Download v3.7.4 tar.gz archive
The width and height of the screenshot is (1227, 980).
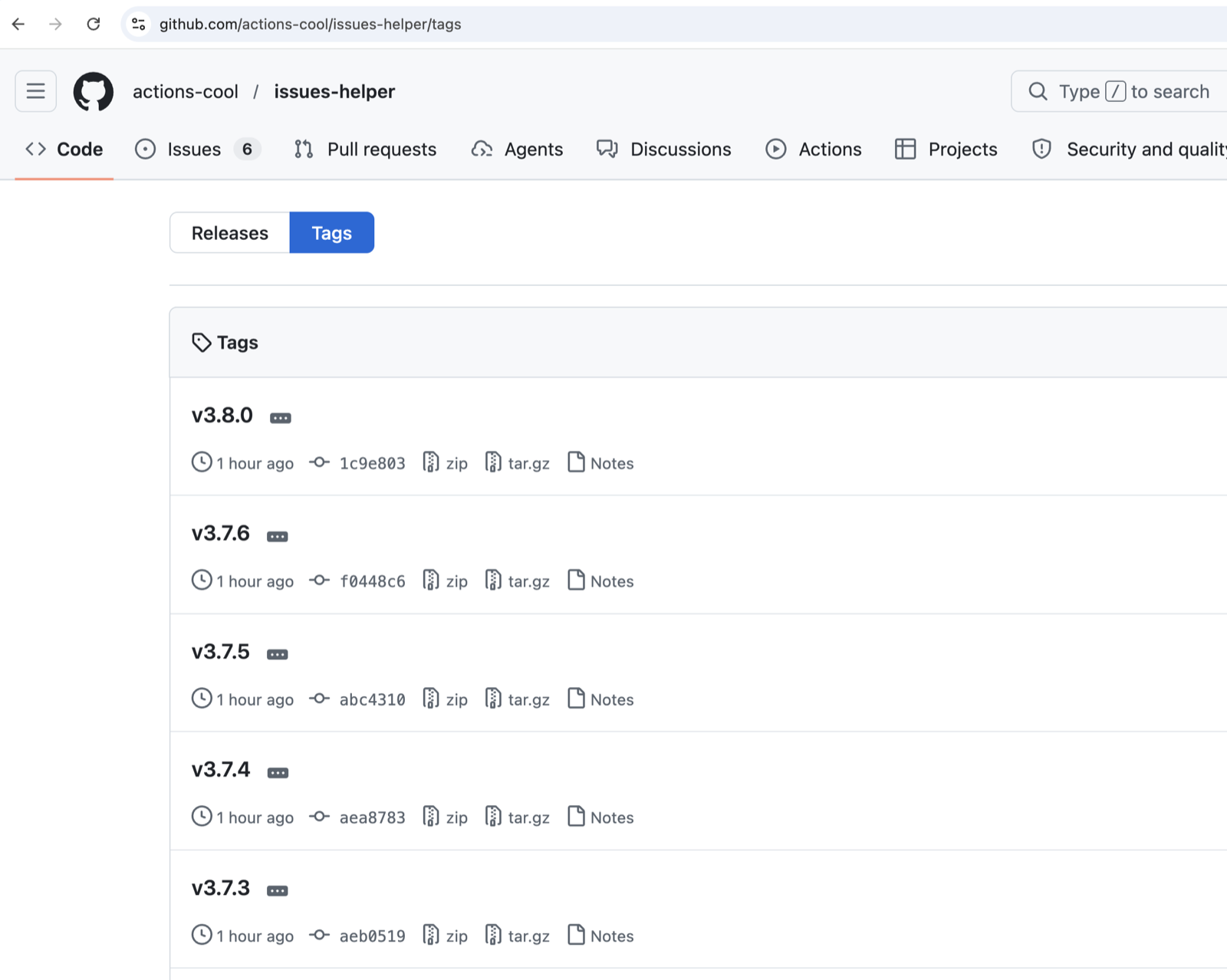tap(518, 817)
